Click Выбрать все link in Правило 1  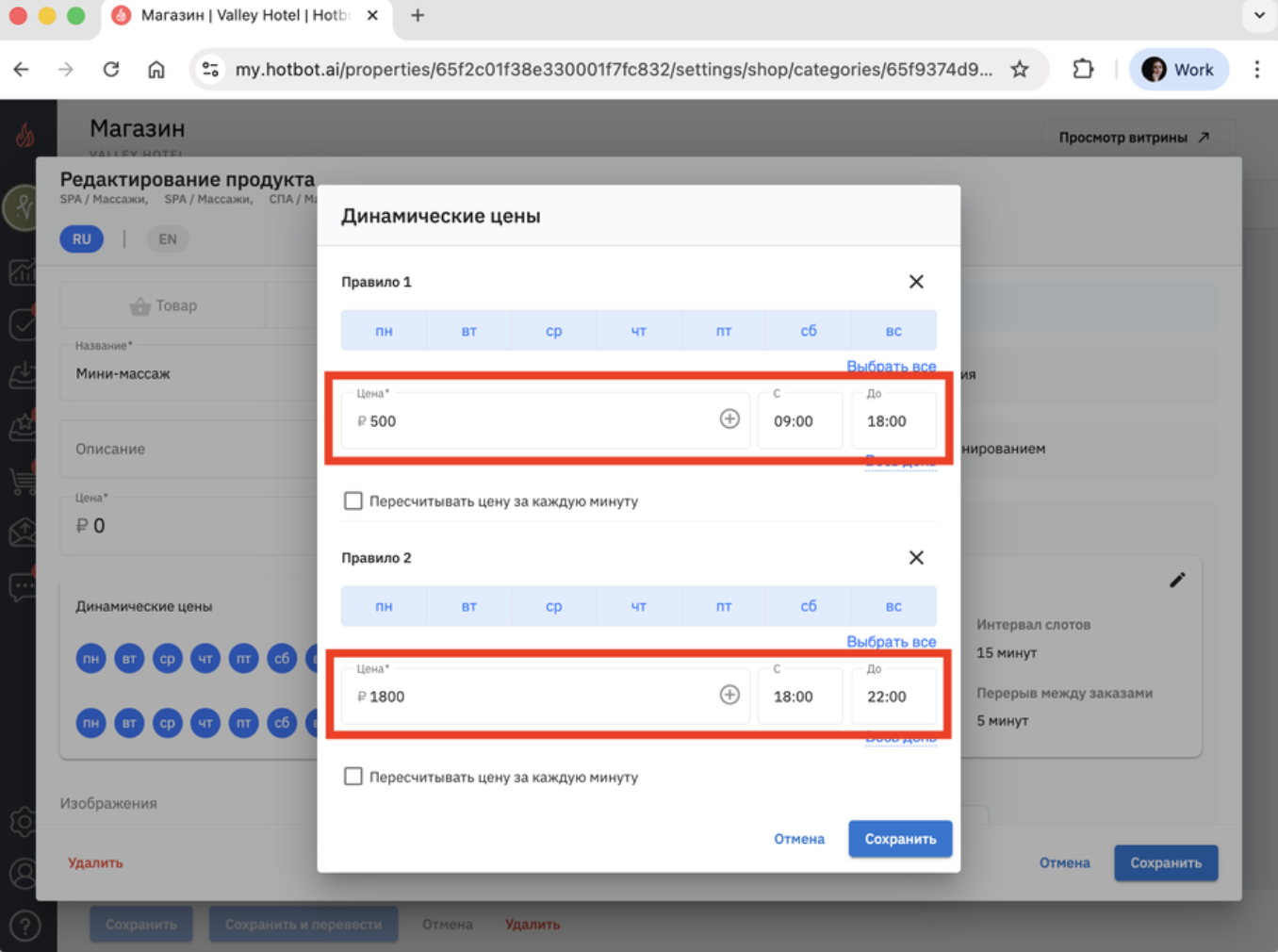click(x=891, y=366)
